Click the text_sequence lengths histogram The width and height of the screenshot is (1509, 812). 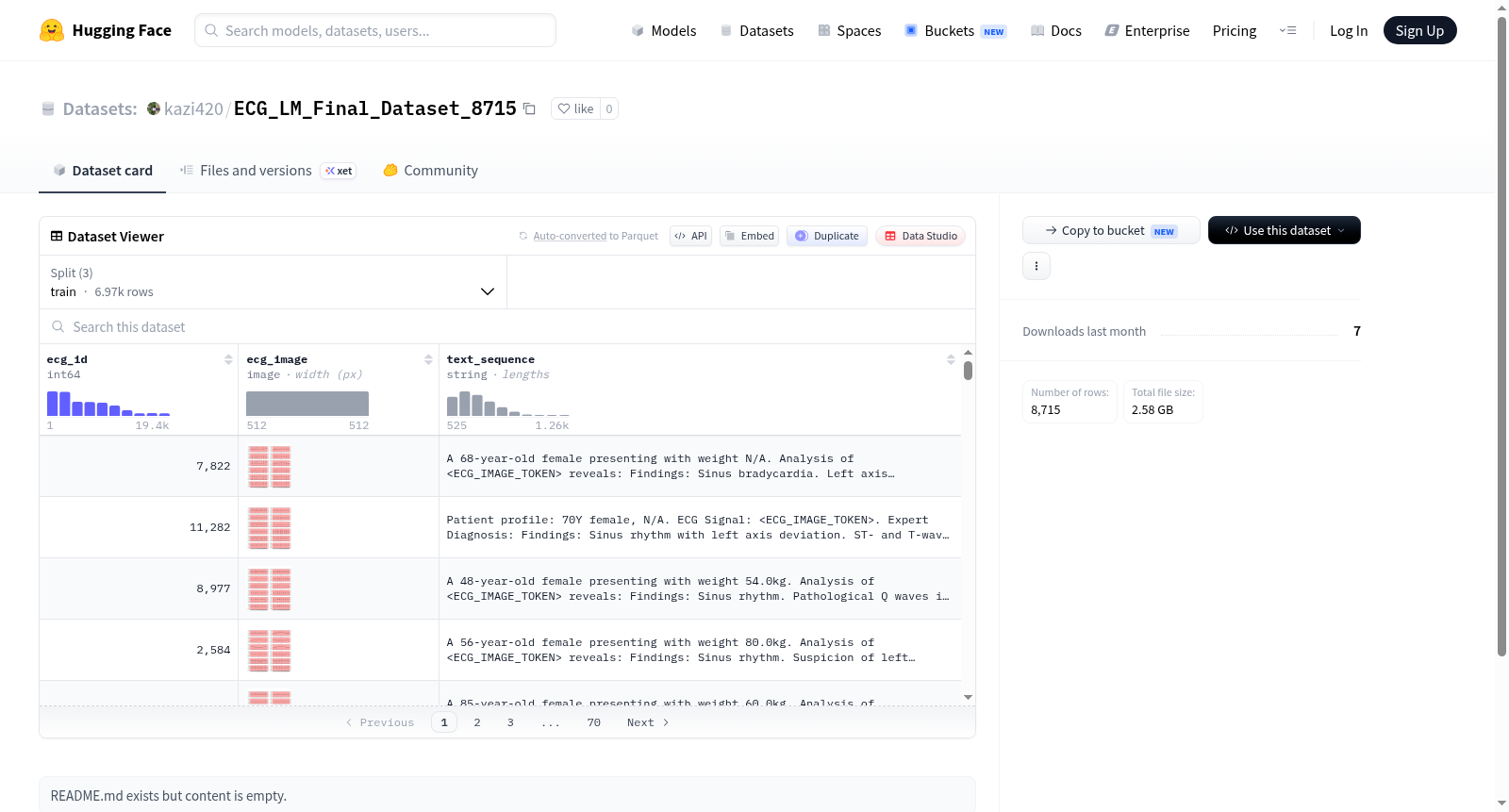point(508,403)
